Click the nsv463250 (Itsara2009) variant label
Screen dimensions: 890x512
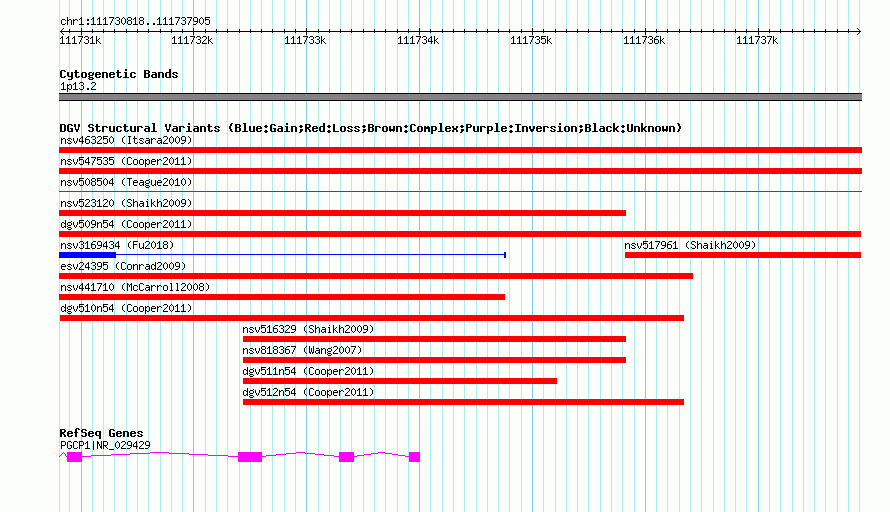click(x=126, y=140)
